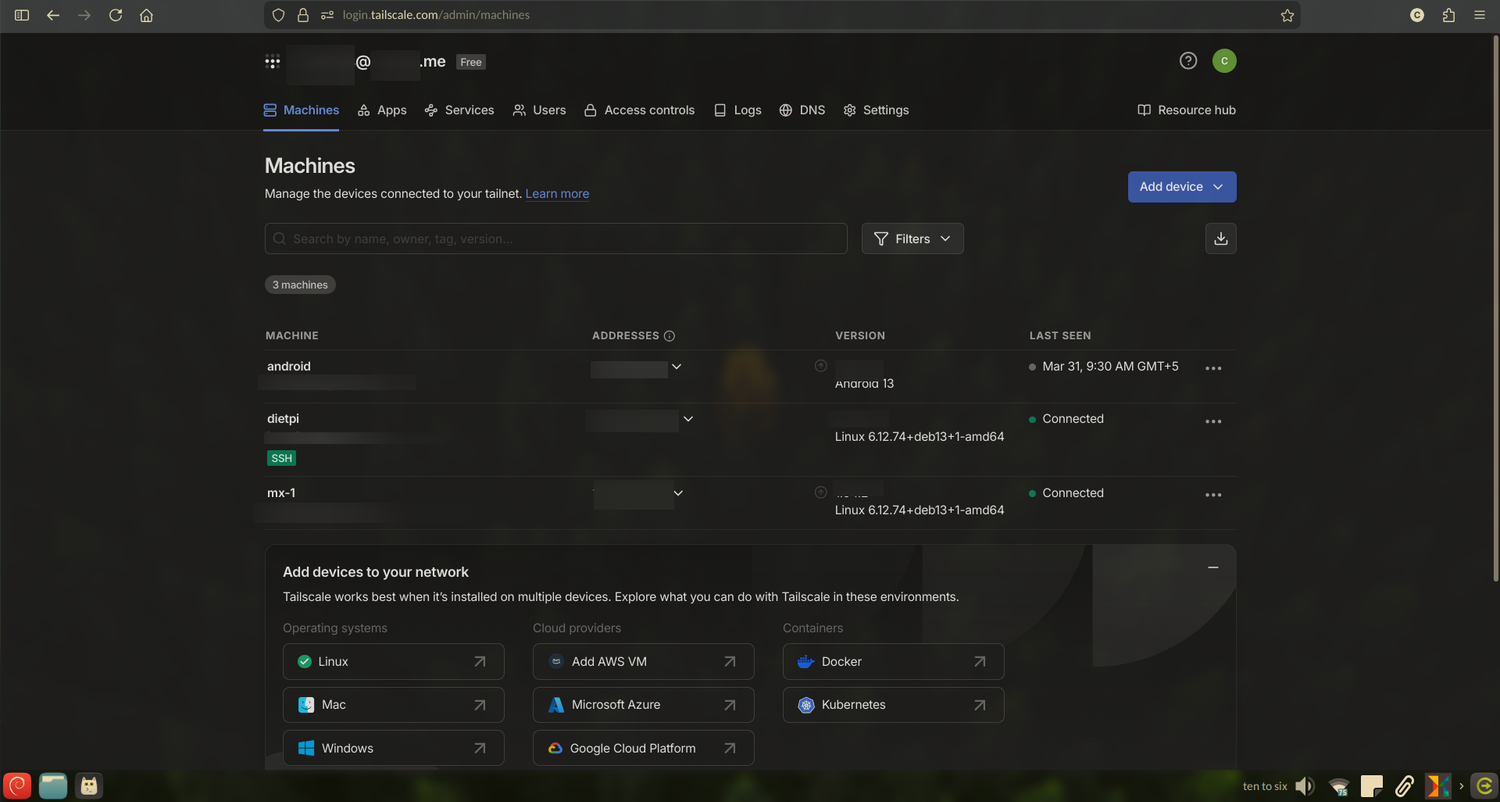Collapse the Add devices to your network panel
The width and height of the screenshot is (1500, 802).
1213,568
